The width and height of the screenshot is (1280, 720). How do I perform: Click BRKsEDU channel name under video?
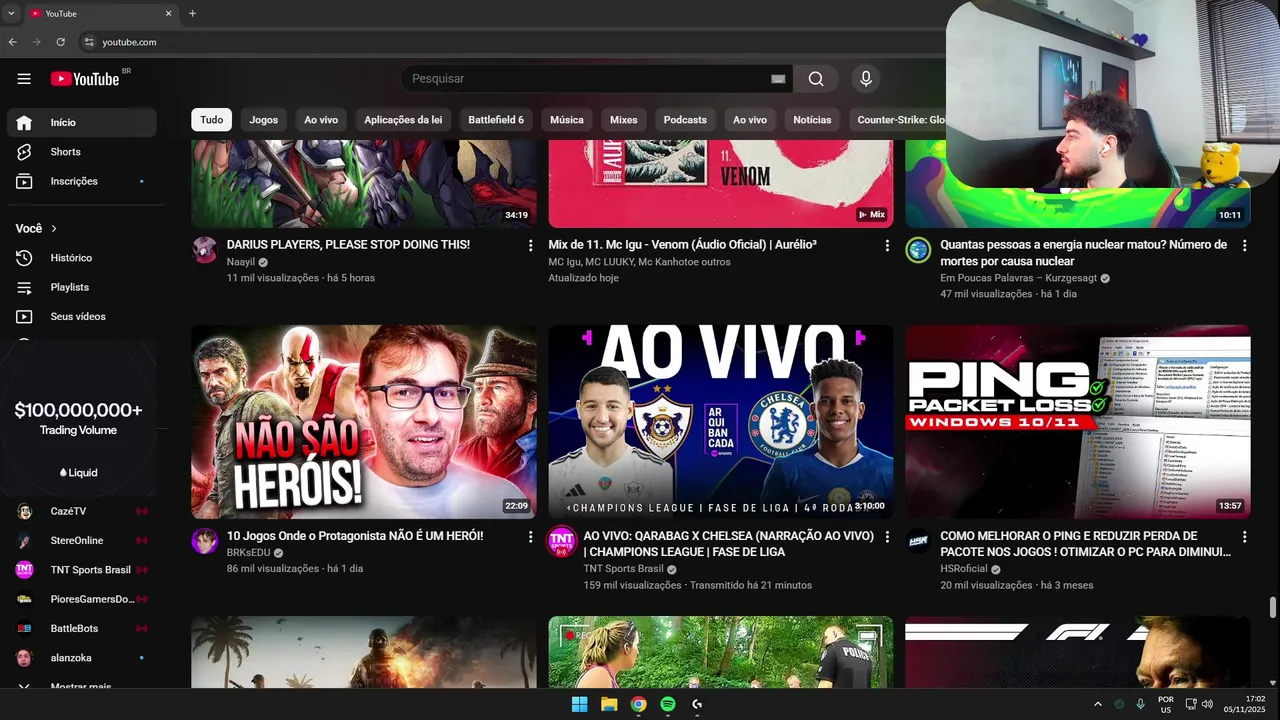click(248, 553)
